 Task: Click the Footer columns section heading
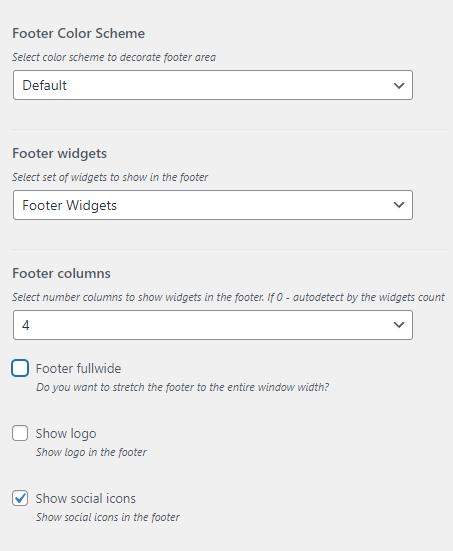[62, 273]
